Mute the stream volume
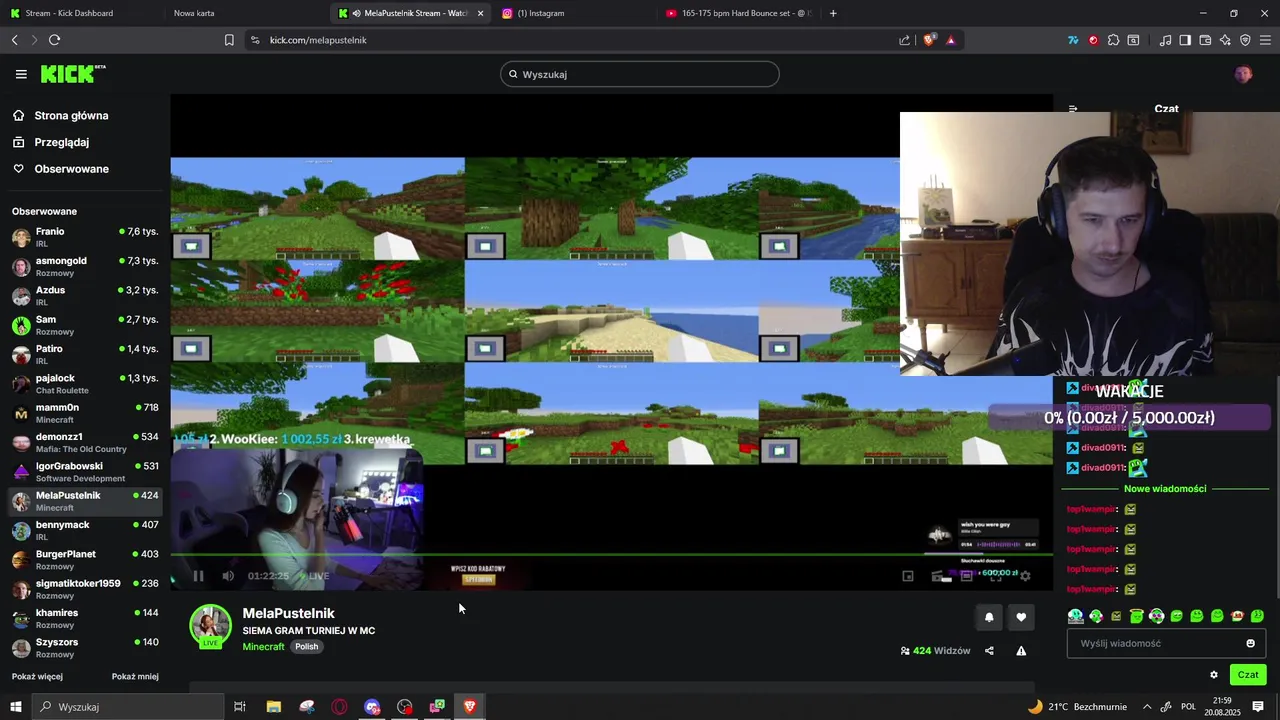This screenshot has width=1280, height=720. coord(228,576)
